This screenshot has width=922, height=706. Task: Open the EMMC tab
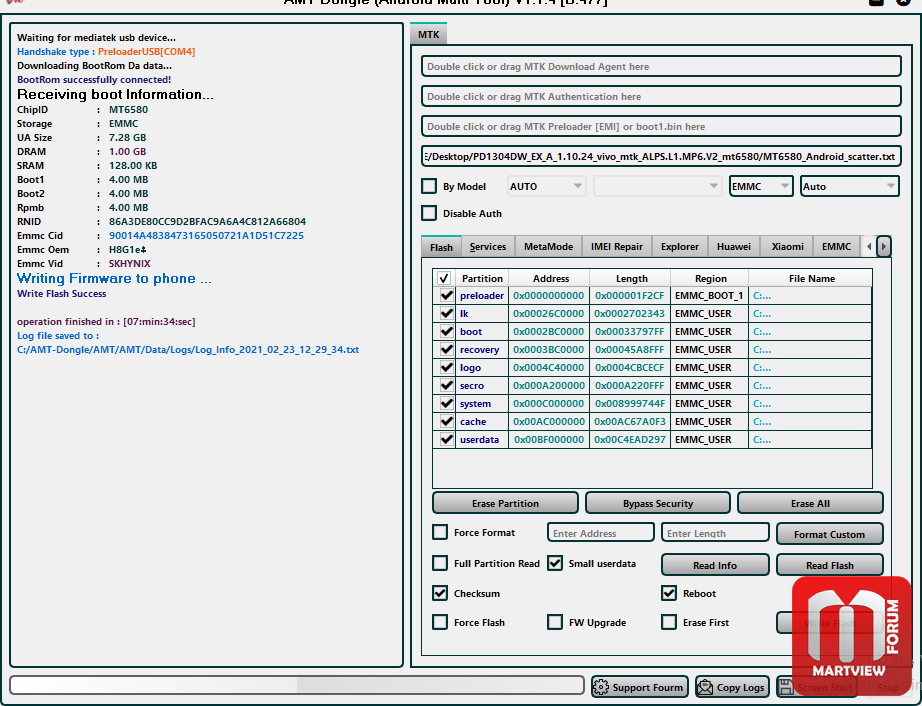836,247
